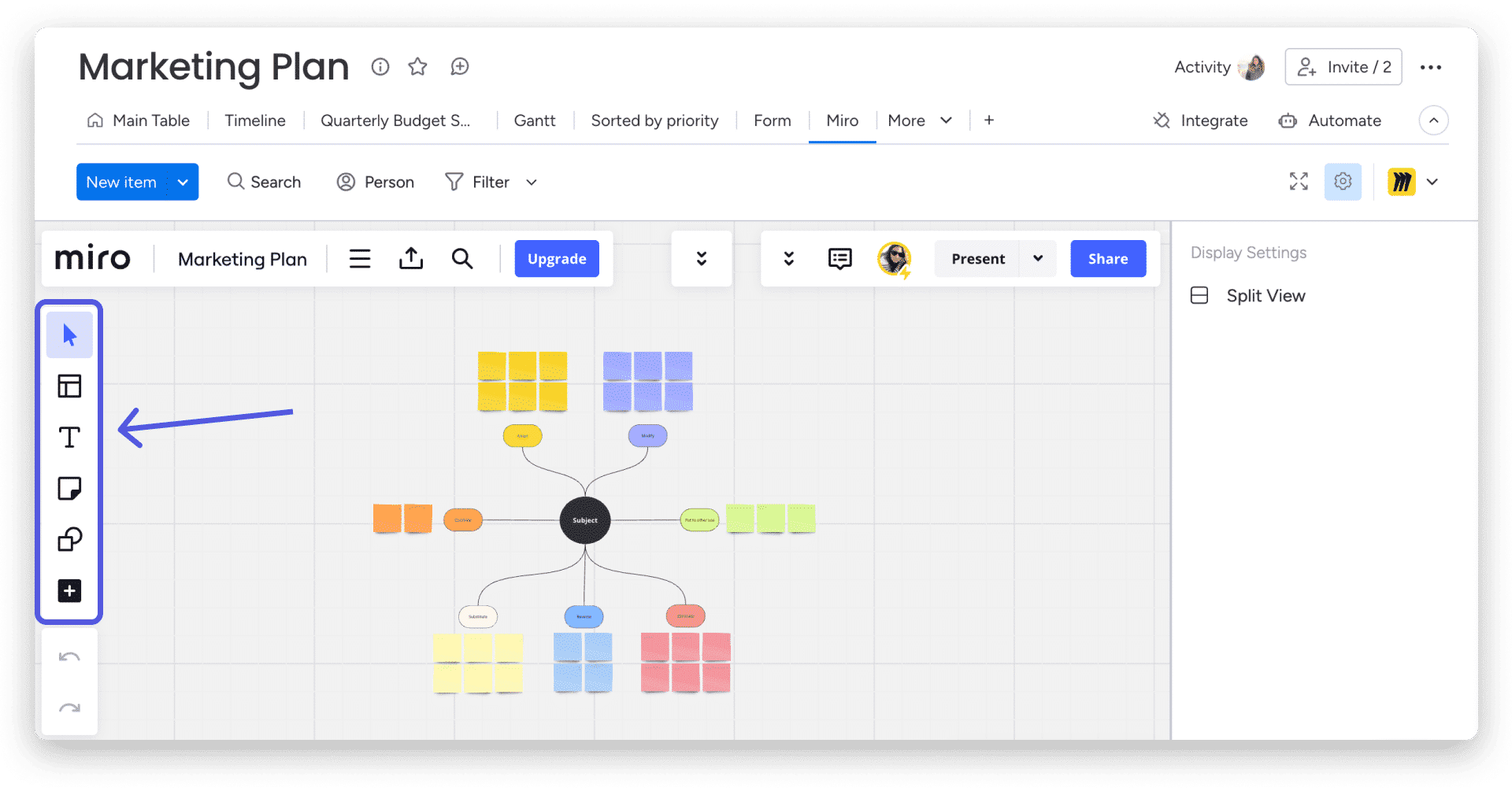The image size is (1512, 791).
Task: Switch to the Gantt view
Action: pos(535,120)
